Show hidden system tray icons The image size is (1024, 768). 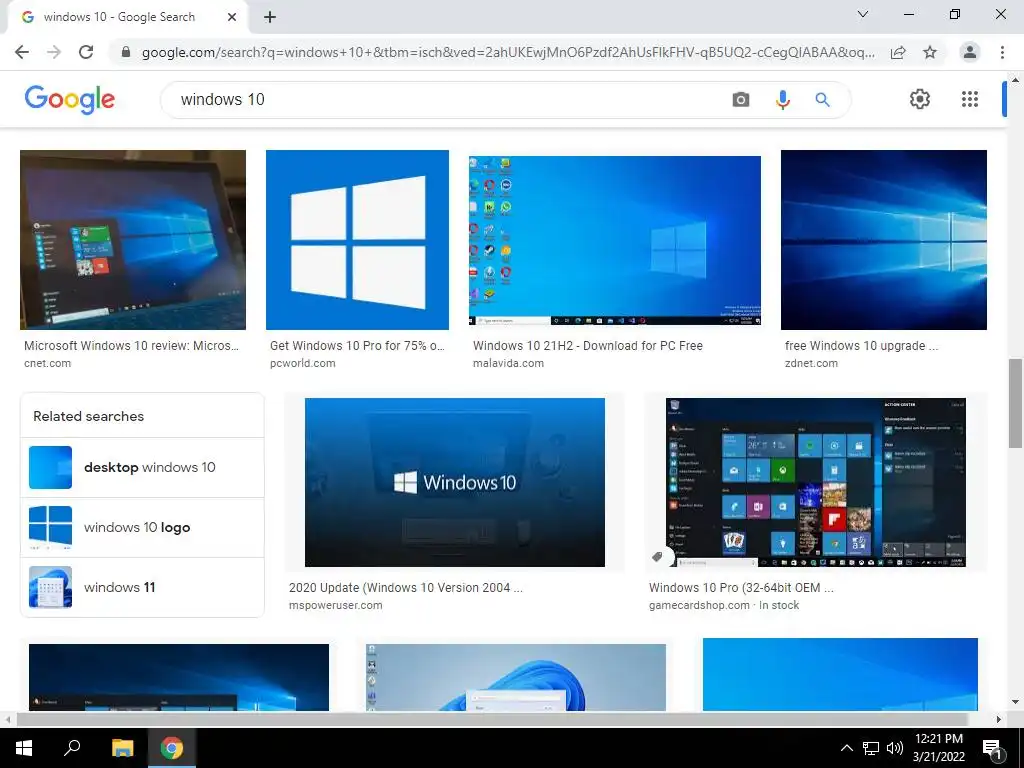846,748
